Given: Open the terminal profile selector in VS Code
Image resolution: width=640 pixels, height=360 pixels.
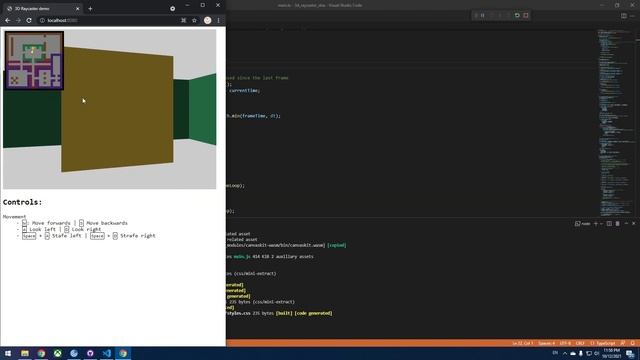Looking at the screenshot, I should point(583,224).
